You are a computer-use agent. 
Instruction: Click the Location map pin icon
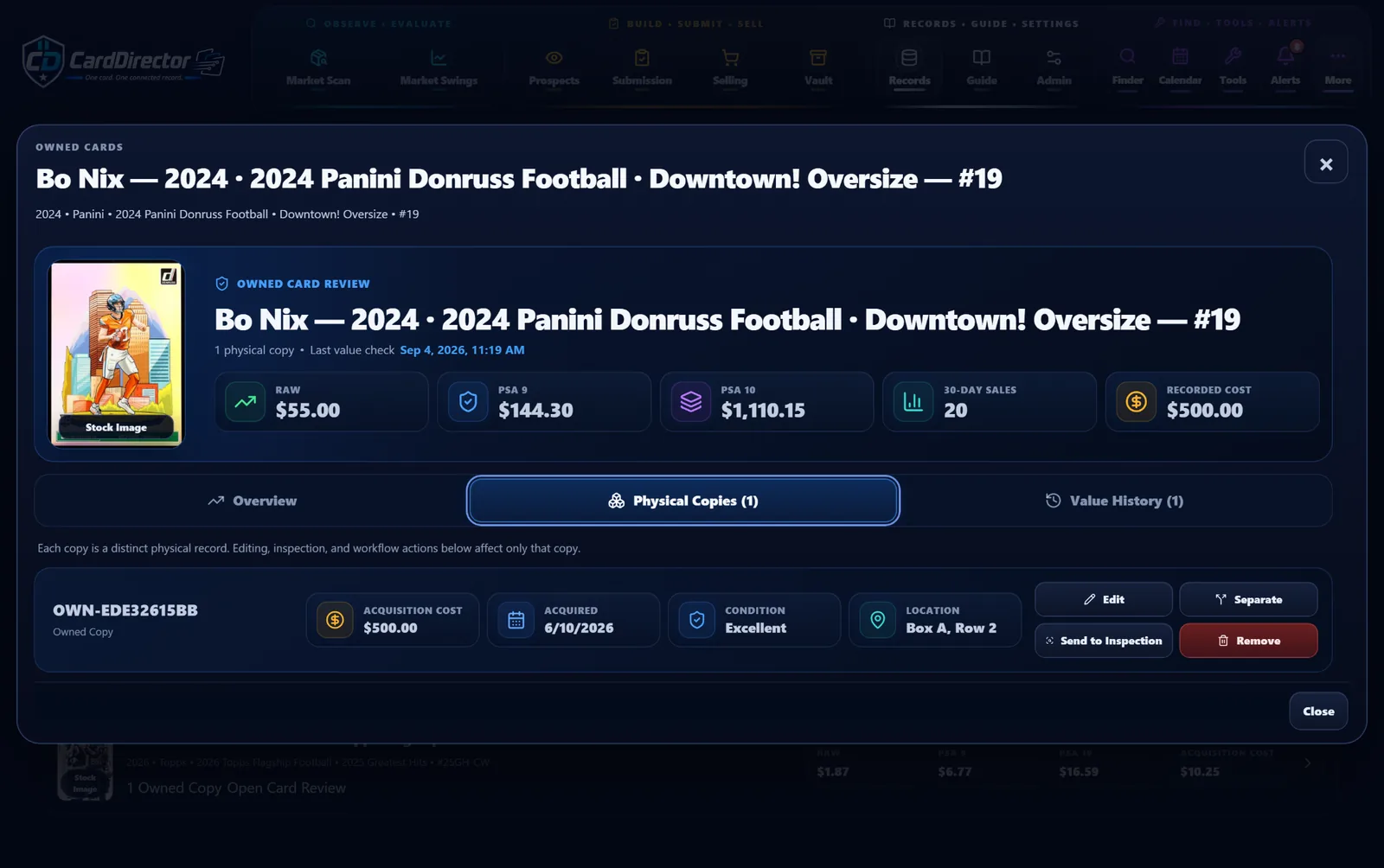(x=877, y=620)
